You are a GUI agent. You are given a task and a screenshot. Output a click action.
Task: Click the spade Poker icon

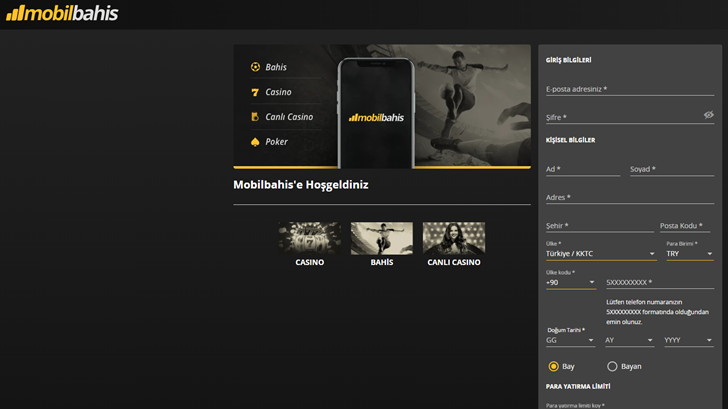tap(255, 142)
